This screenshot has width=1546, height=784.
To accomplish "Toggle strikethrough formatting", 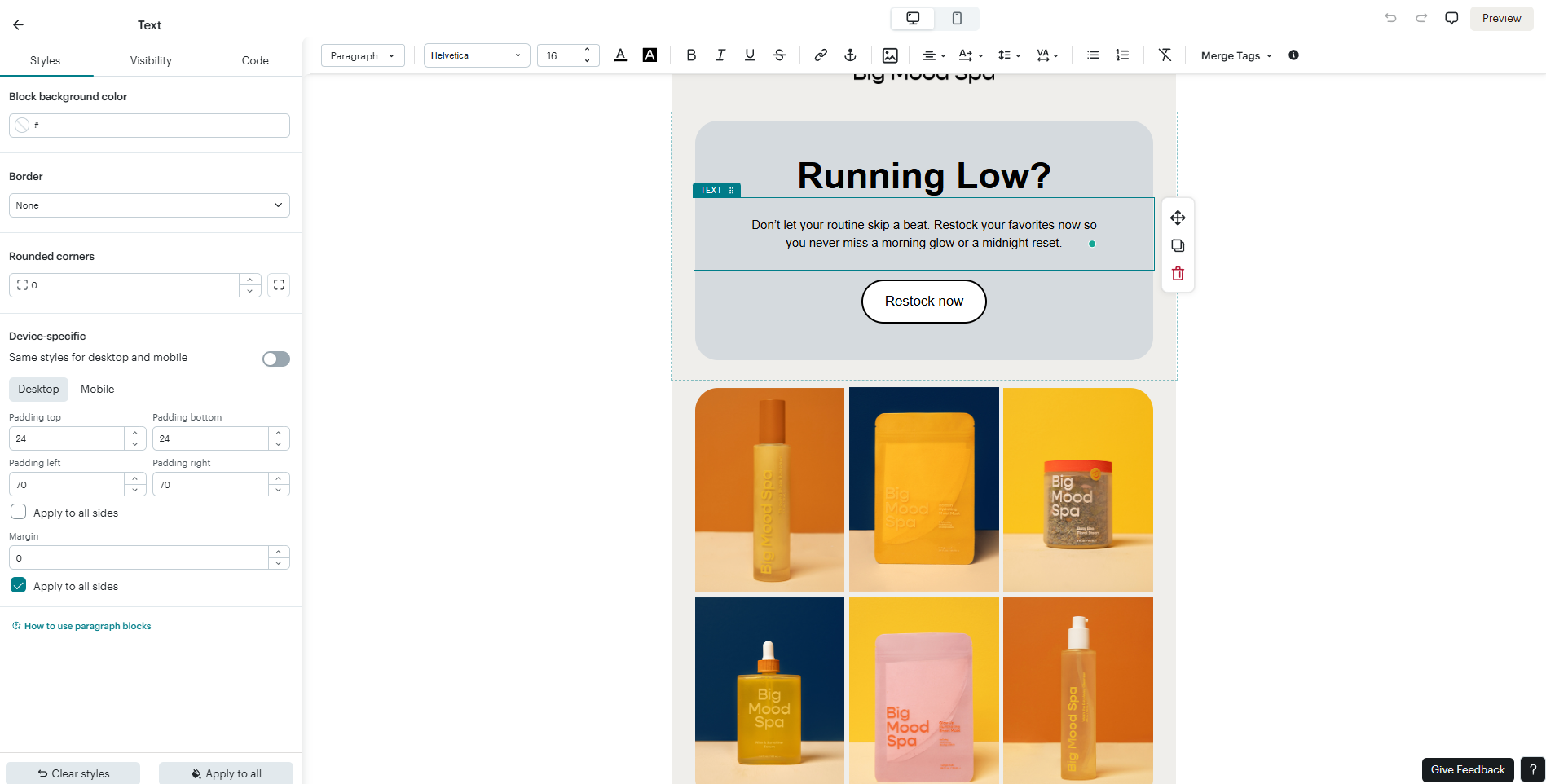I will pos(779,55).
